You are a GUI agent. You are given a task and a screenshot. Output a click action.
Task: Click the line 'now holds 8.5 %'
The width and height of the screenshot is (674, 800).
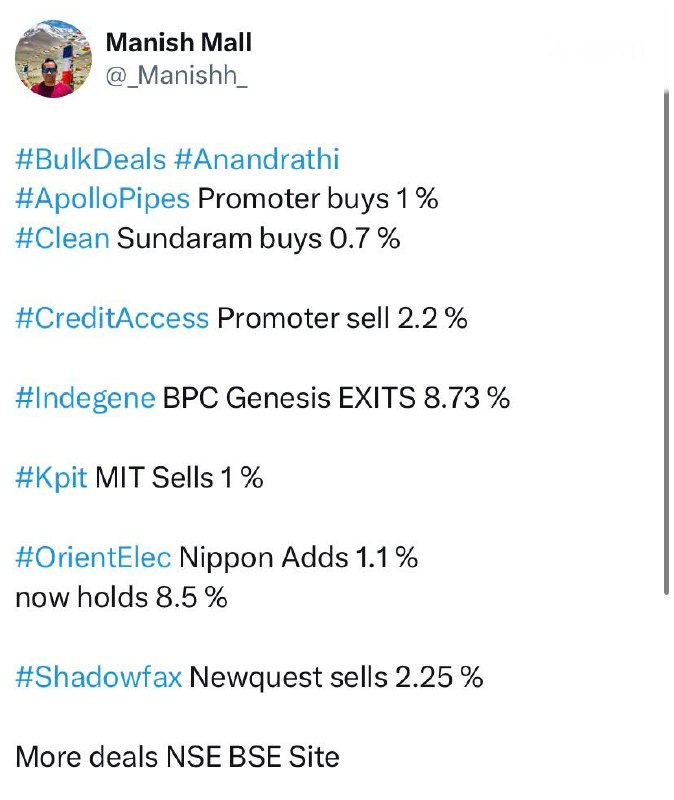pyautogui.click(x=121, y=597)
